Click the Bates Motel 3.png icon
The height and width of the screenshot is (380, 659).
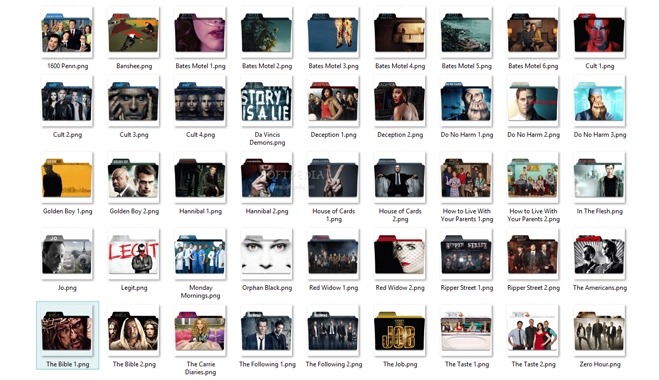pos(333,33)
